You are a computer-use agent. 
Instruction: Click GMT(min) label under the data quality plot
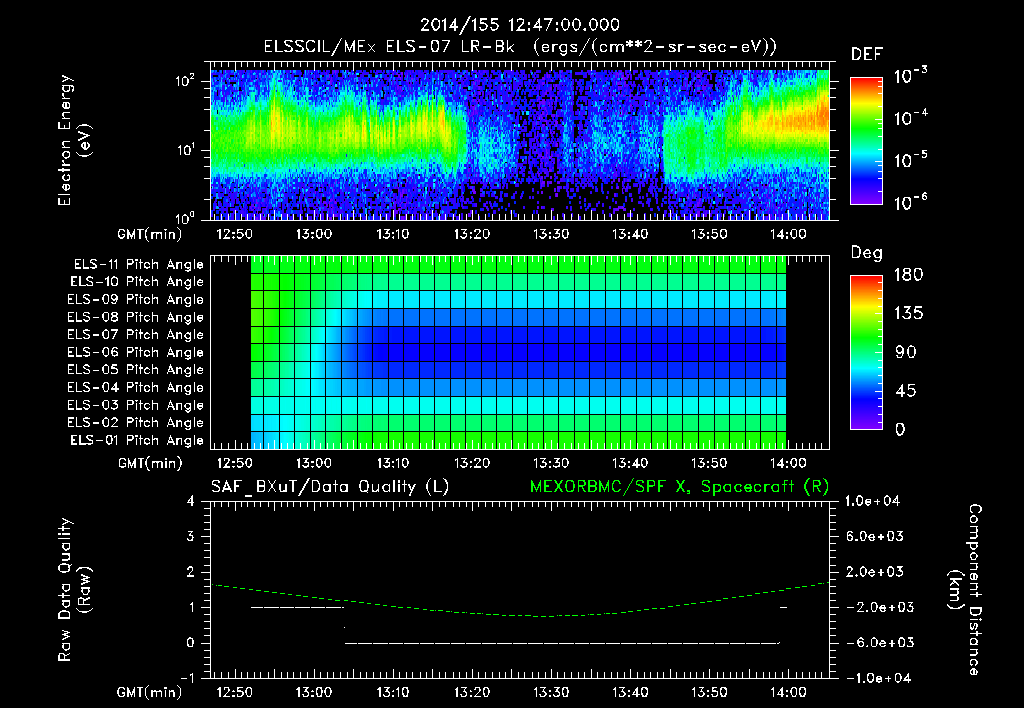(x=150, y=693)
